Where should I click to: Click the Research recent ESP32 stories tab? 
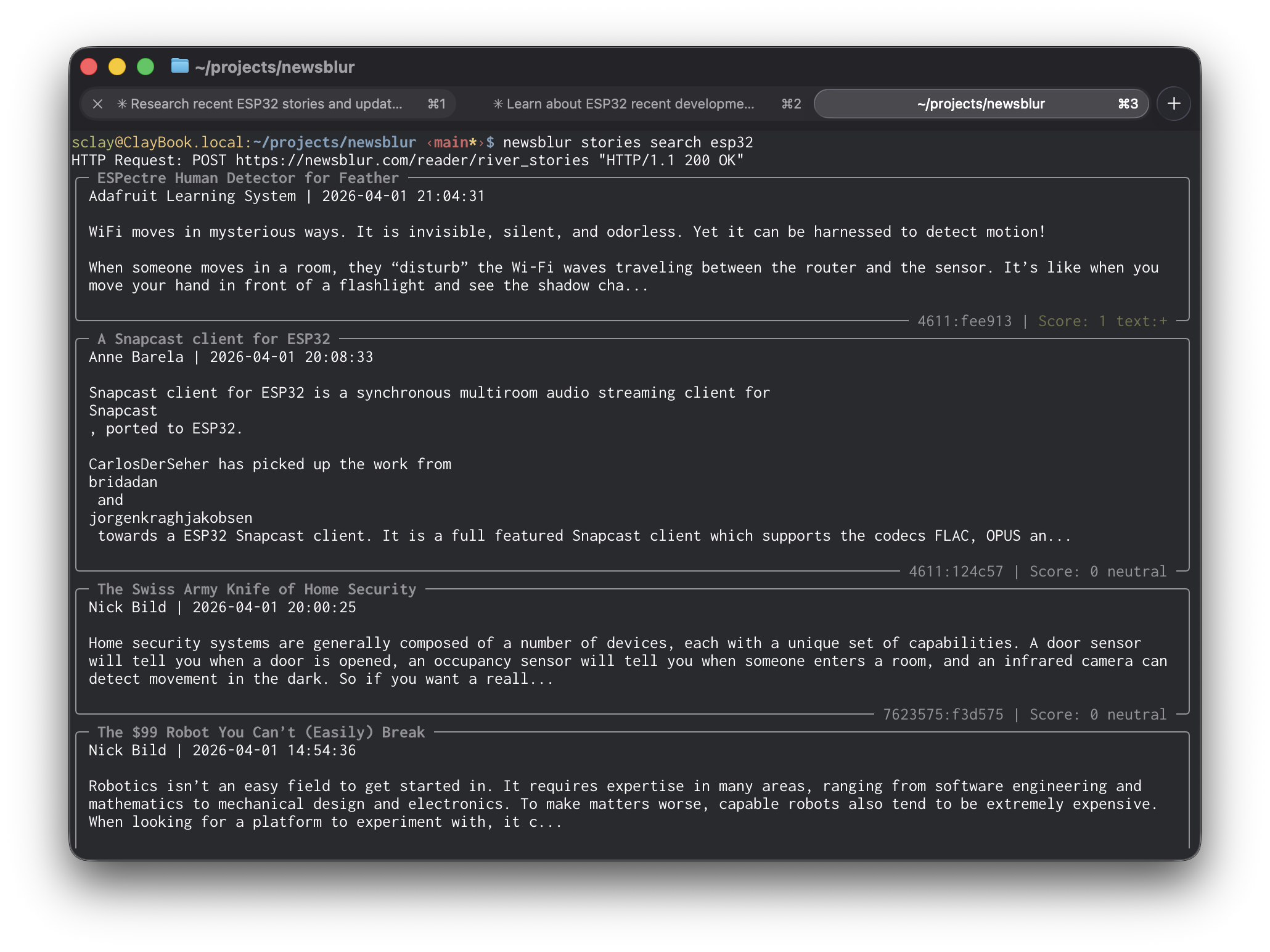[266, 104]
